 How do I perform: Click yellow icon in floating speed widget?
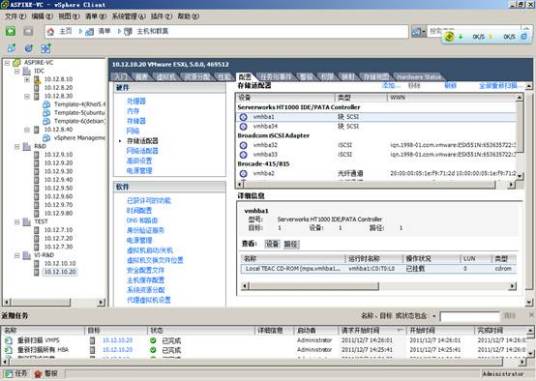[x=449, y=36]
